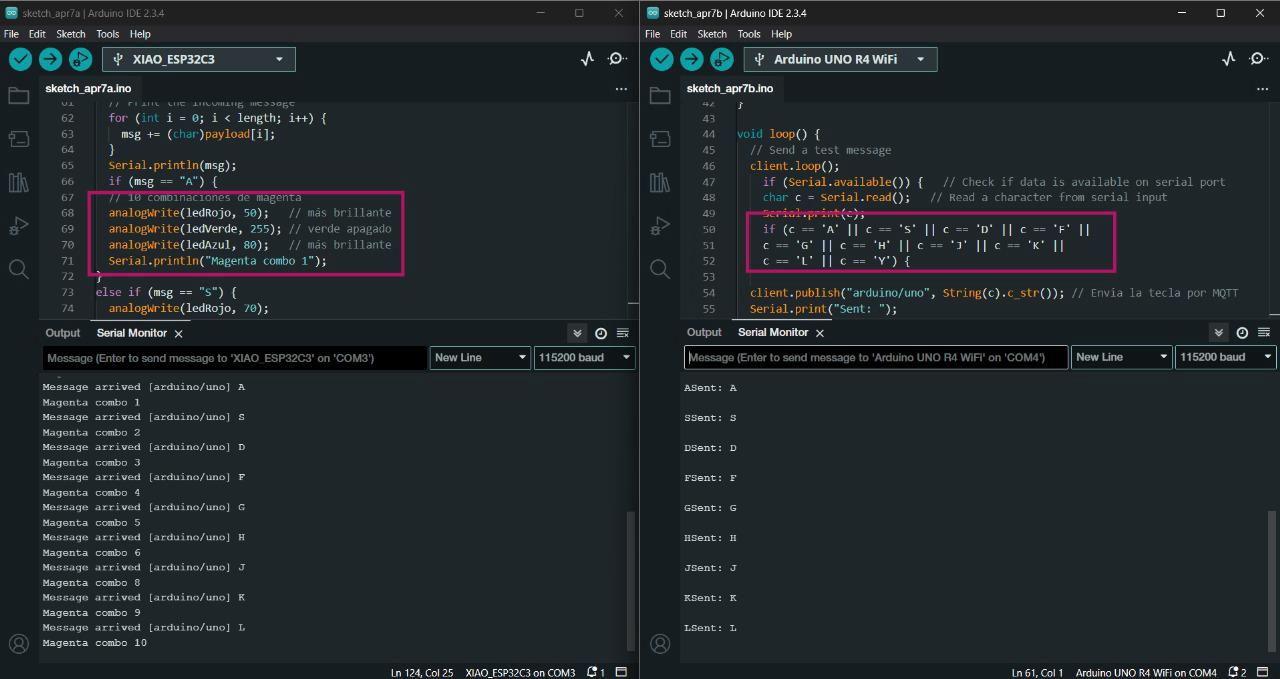Open XIAO_ESP32C3 board selector dropdown
This screenshot has height=679, width=1280.
[x=199, y=59]
